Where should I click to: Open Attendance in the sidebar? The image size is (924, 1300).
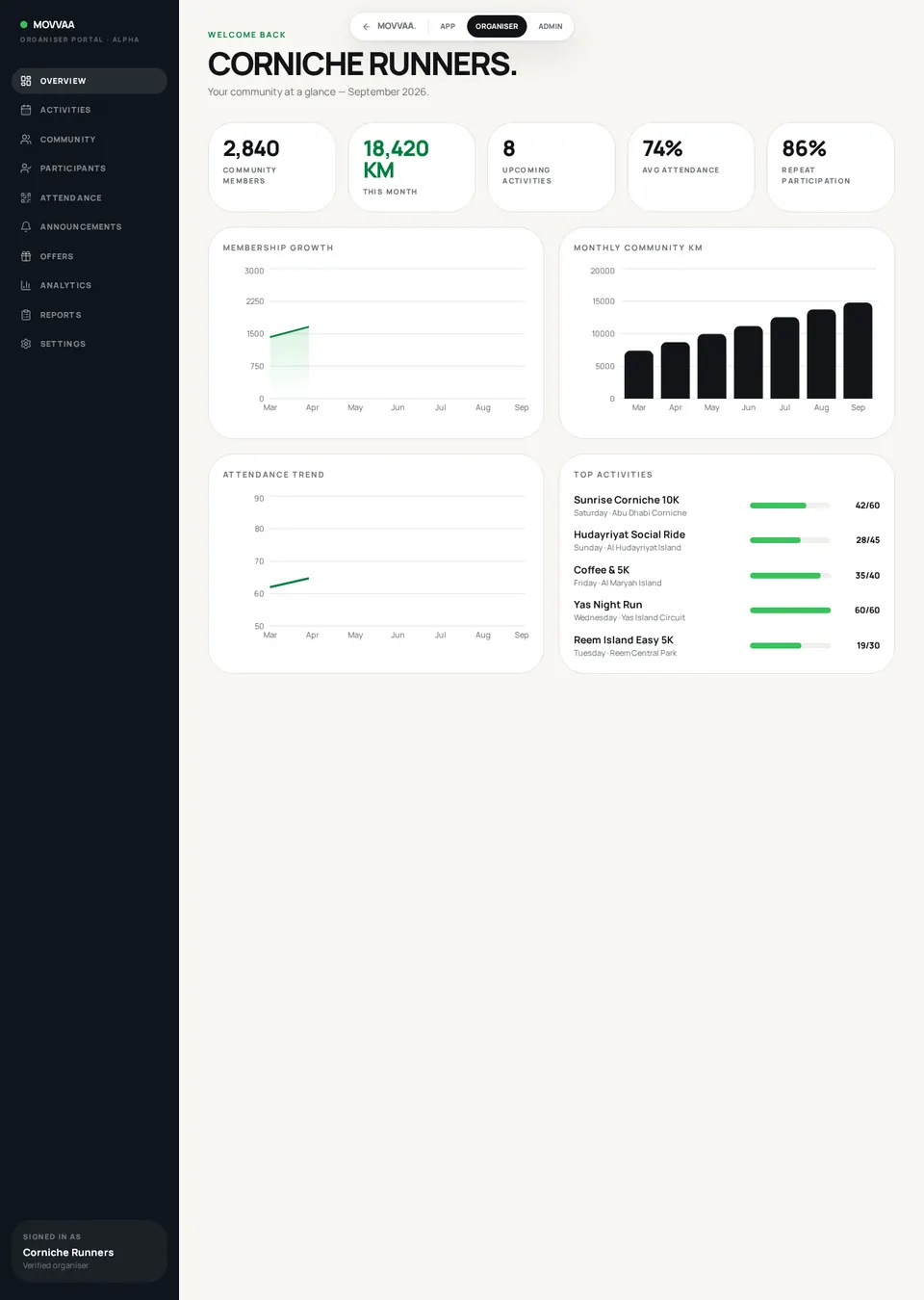(x=90, y=197)
